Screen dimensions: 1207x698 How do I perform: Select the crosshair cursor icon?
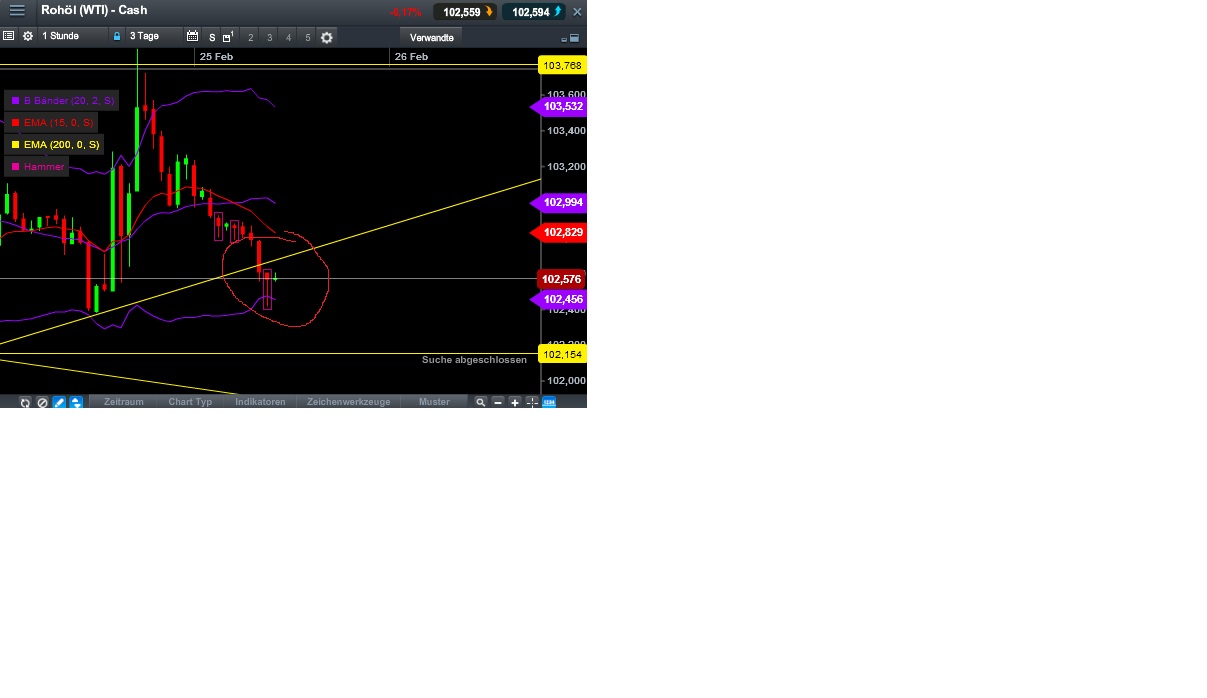click(x=531, y=402)
